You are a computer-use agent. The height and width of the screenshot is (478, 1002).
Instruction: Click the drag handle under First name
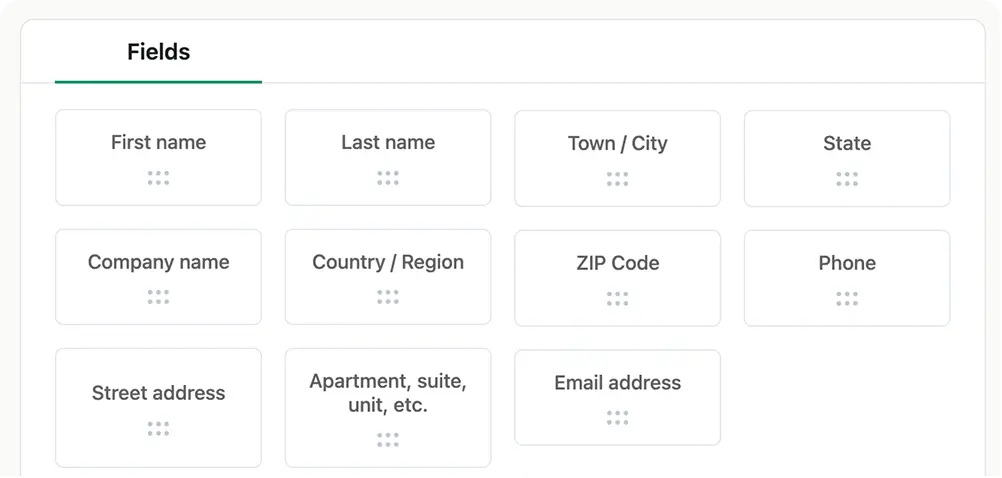tap(158, 178)
